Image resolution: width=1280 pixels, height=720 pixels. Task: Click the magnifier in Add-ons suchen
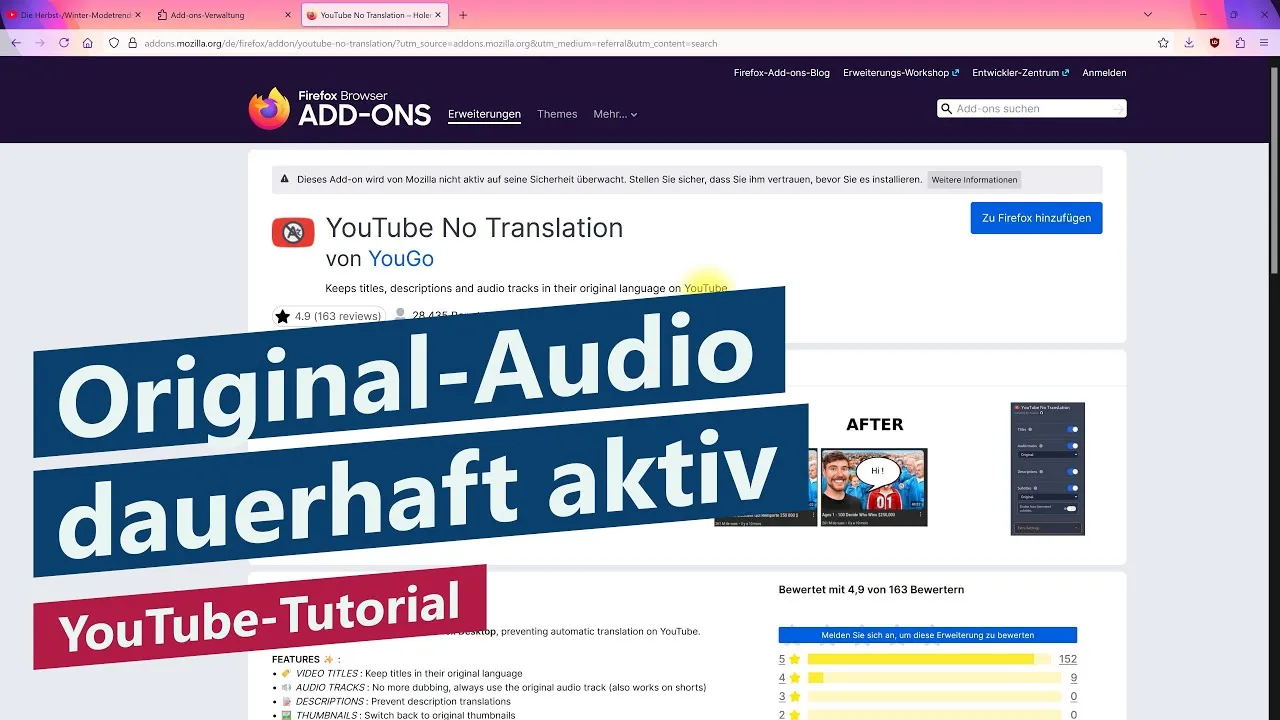pos(947,108)
